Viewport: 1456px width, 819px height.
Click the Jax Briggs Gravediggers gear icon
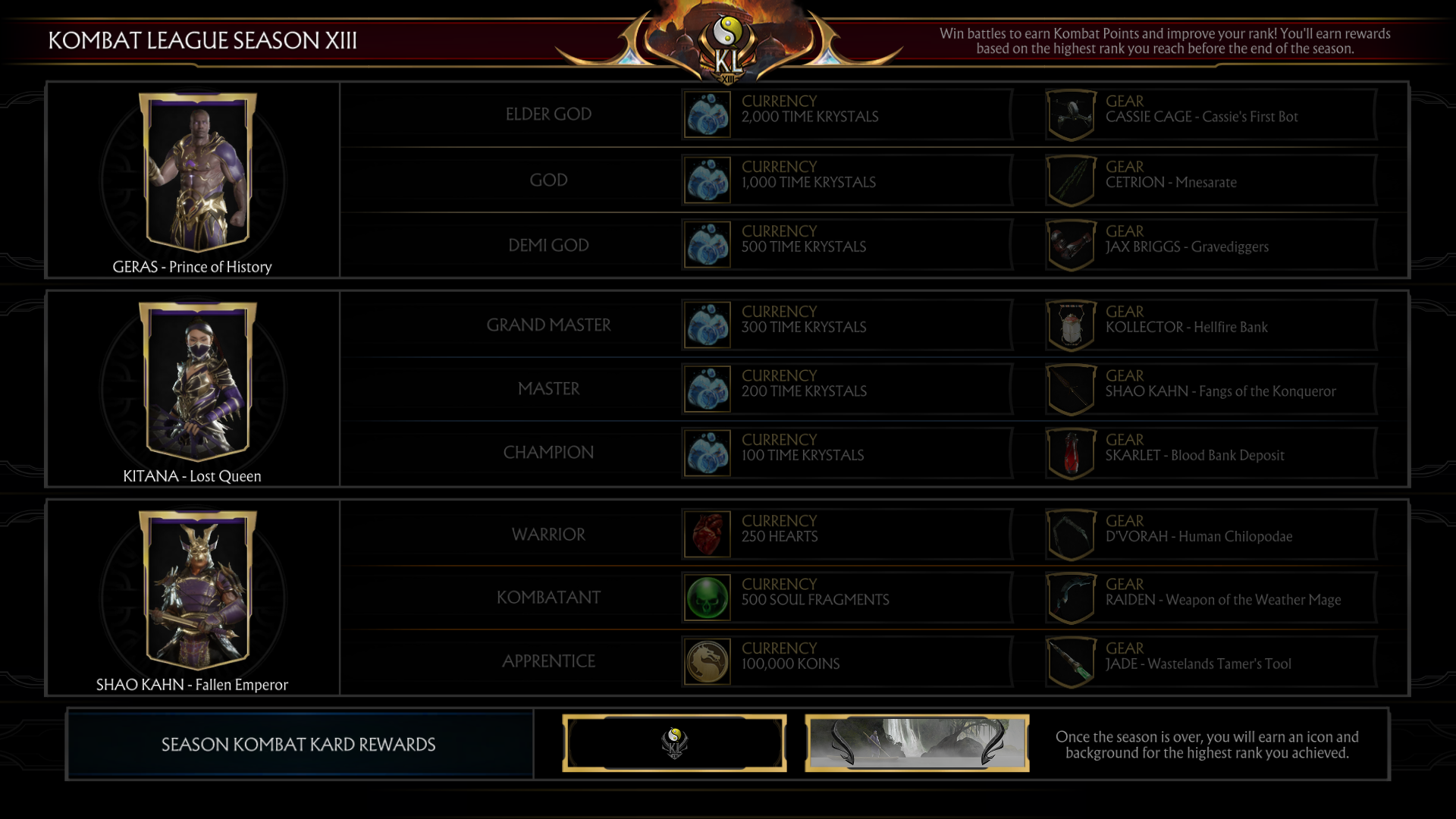tap(1071, 245)
